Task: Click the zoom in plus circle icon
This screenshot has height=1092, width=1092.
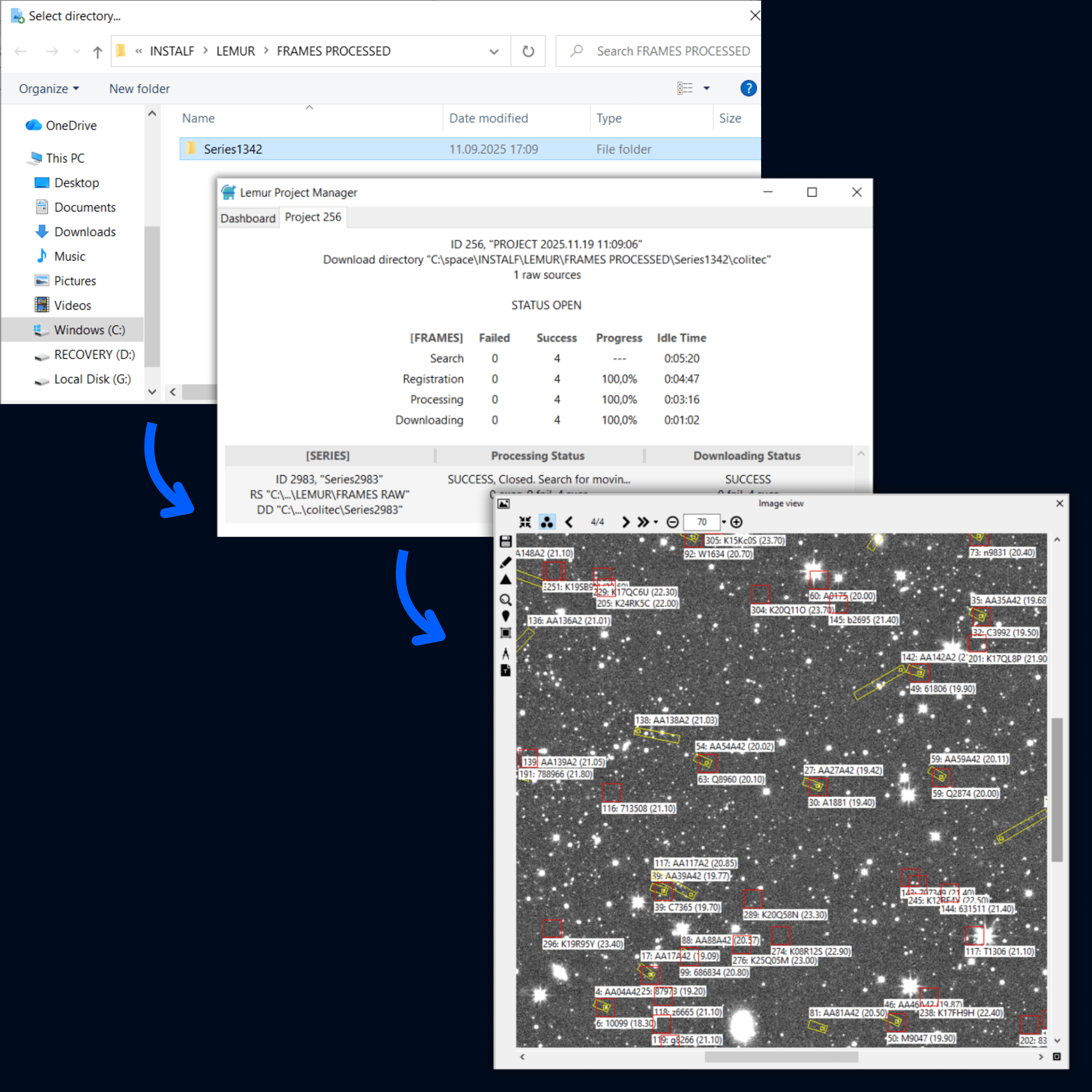Action: click(x=736, y=522)
